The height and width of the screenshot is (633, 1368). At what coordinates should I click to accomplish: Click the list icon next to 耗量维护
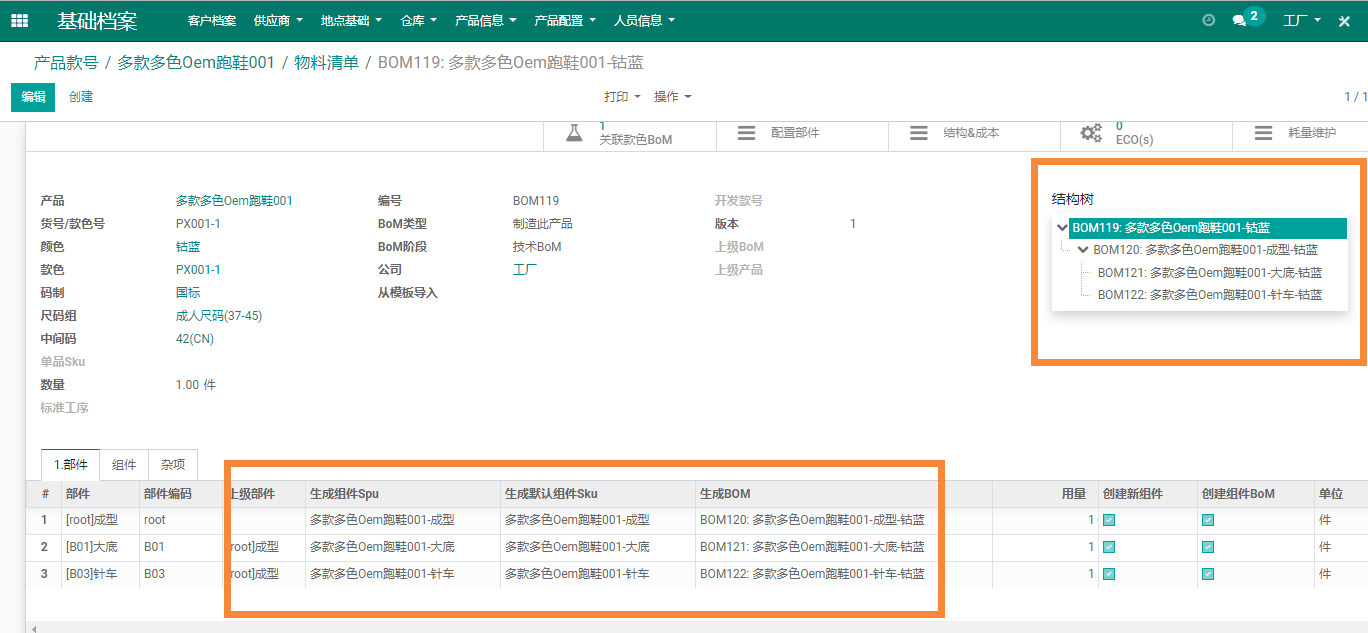[x=1263, y=133]
